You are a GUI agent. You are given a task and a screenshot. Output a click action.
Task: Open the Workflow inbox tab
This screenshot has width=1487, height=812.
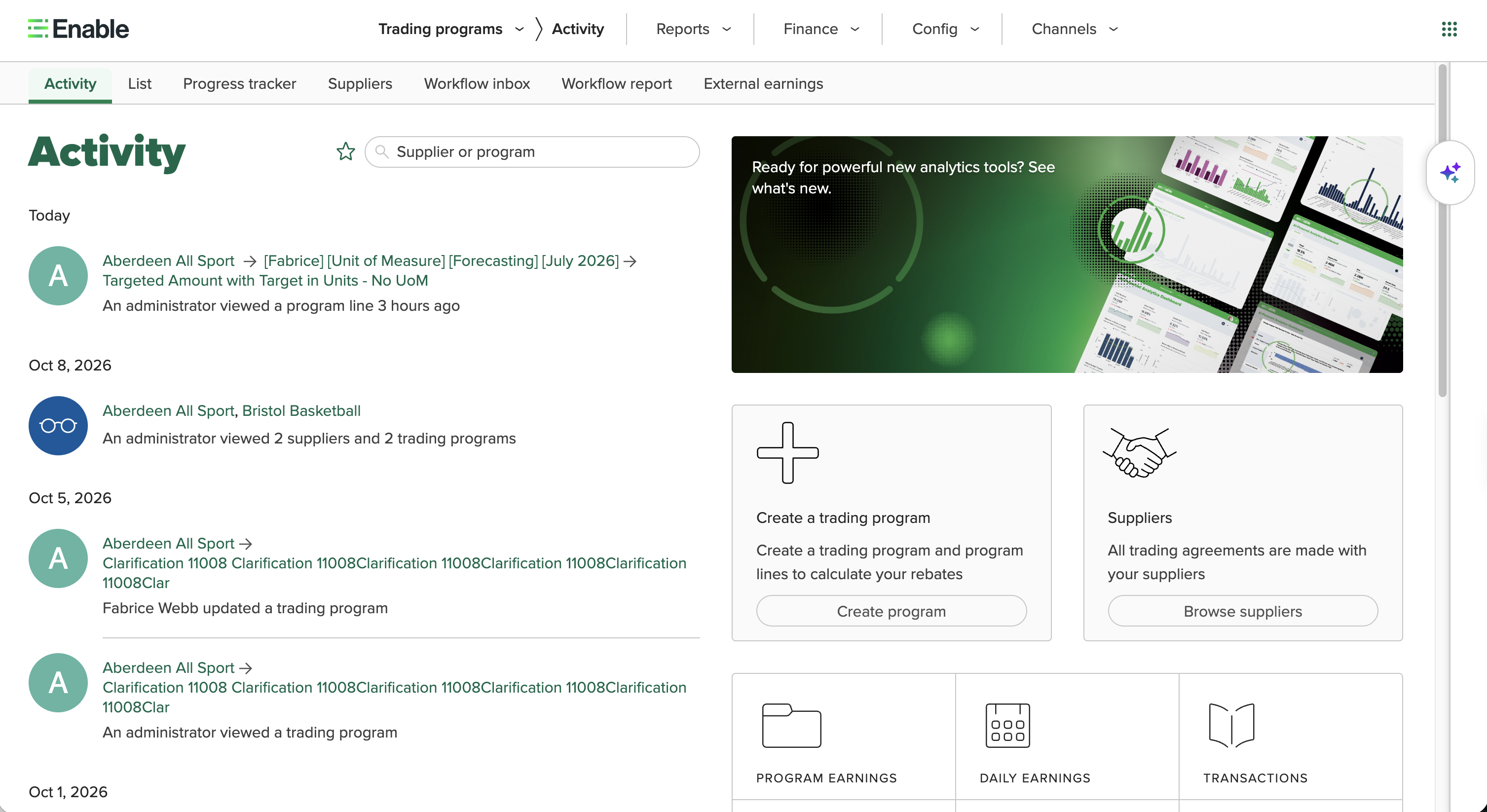coord(477,84)
